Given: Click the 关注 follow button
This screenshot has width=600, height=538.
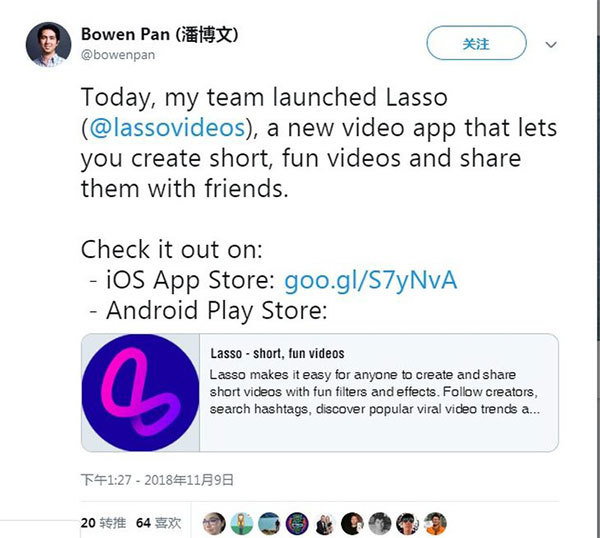Looking at the screenshot, I should [x=476, y=43].
